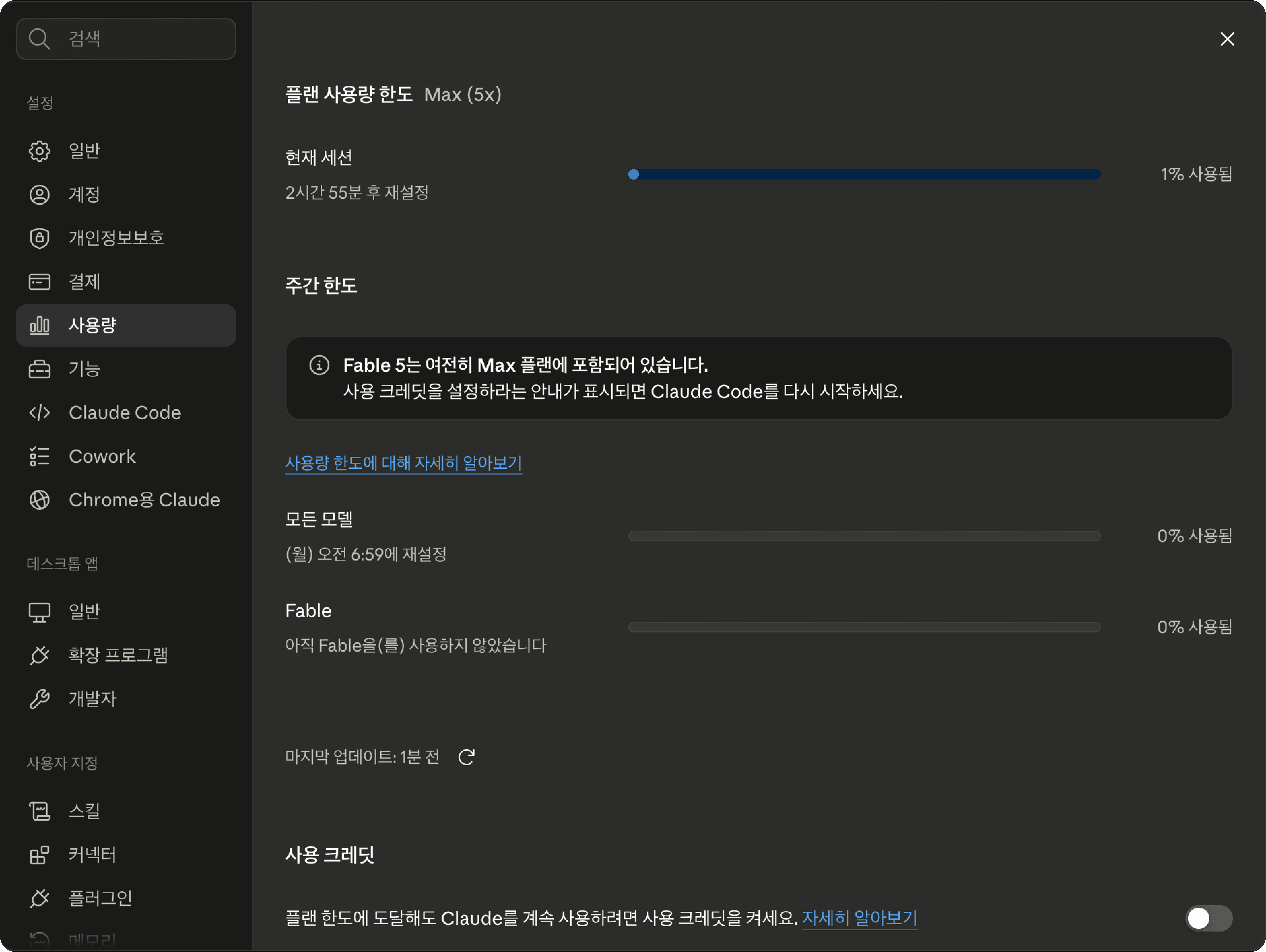This screenshot has width=1266, height=952.
Task: Click the plug icon for 플러그인
Action: pyautogui.click(x=40, y=898)
